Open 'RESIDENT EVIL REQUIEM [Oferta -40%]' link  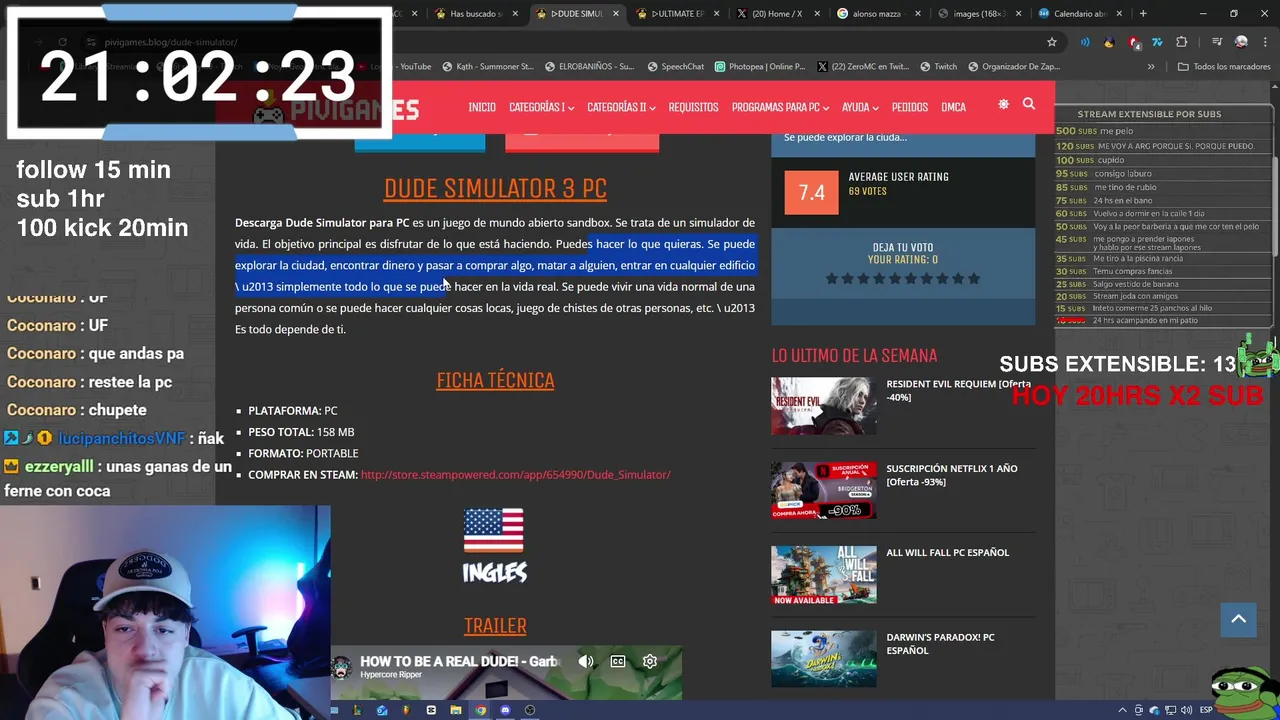point(958,390)
